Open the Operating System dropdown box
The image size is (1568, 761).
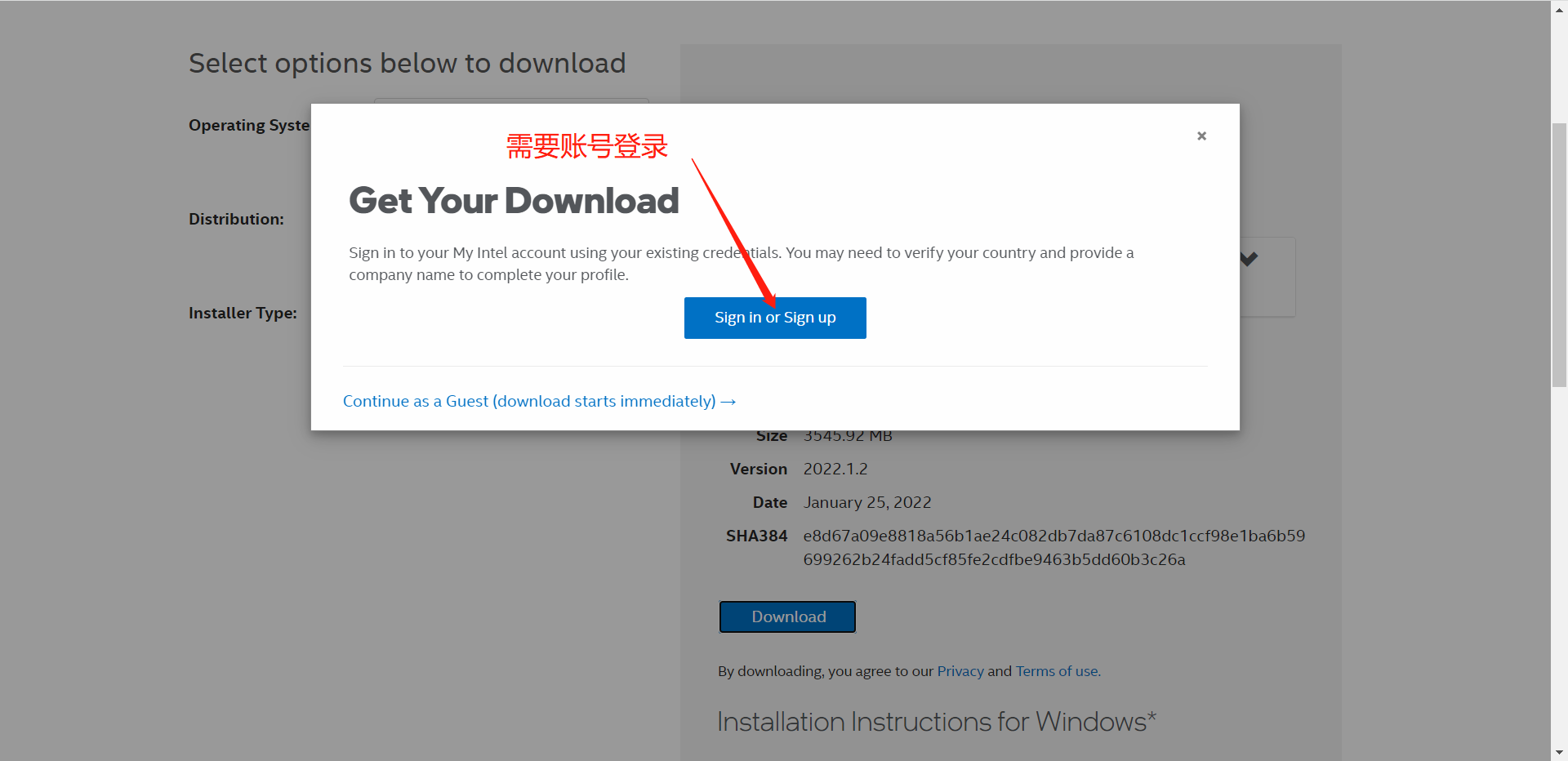click(x=511, y=101)
